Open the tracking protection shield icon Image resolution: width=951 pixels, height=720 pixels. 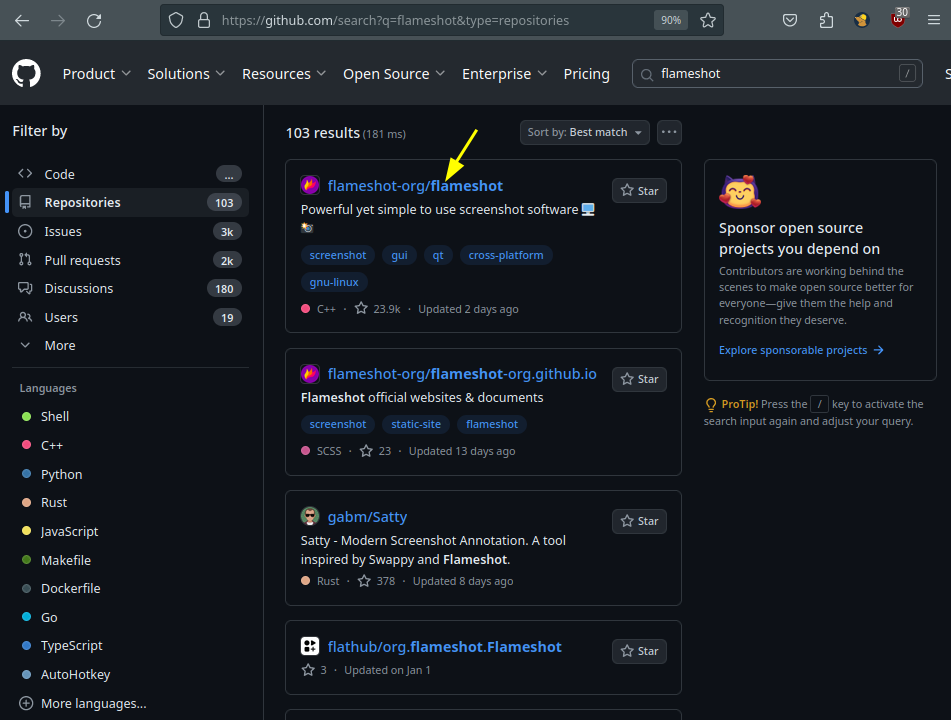point(176,21)
